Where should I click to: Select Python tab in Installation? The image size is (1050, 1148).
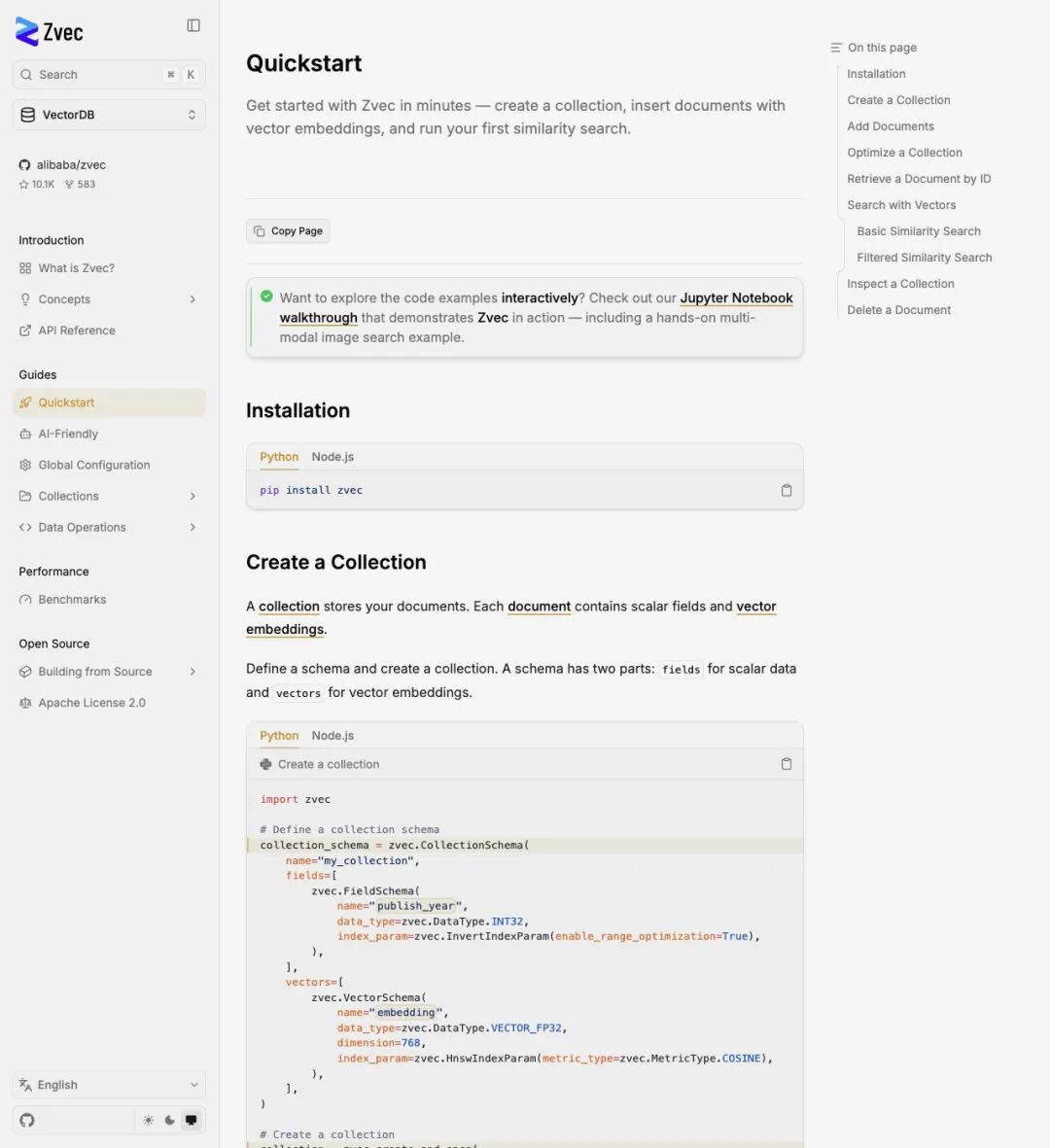pyautogui.click(x=279, y=457)
